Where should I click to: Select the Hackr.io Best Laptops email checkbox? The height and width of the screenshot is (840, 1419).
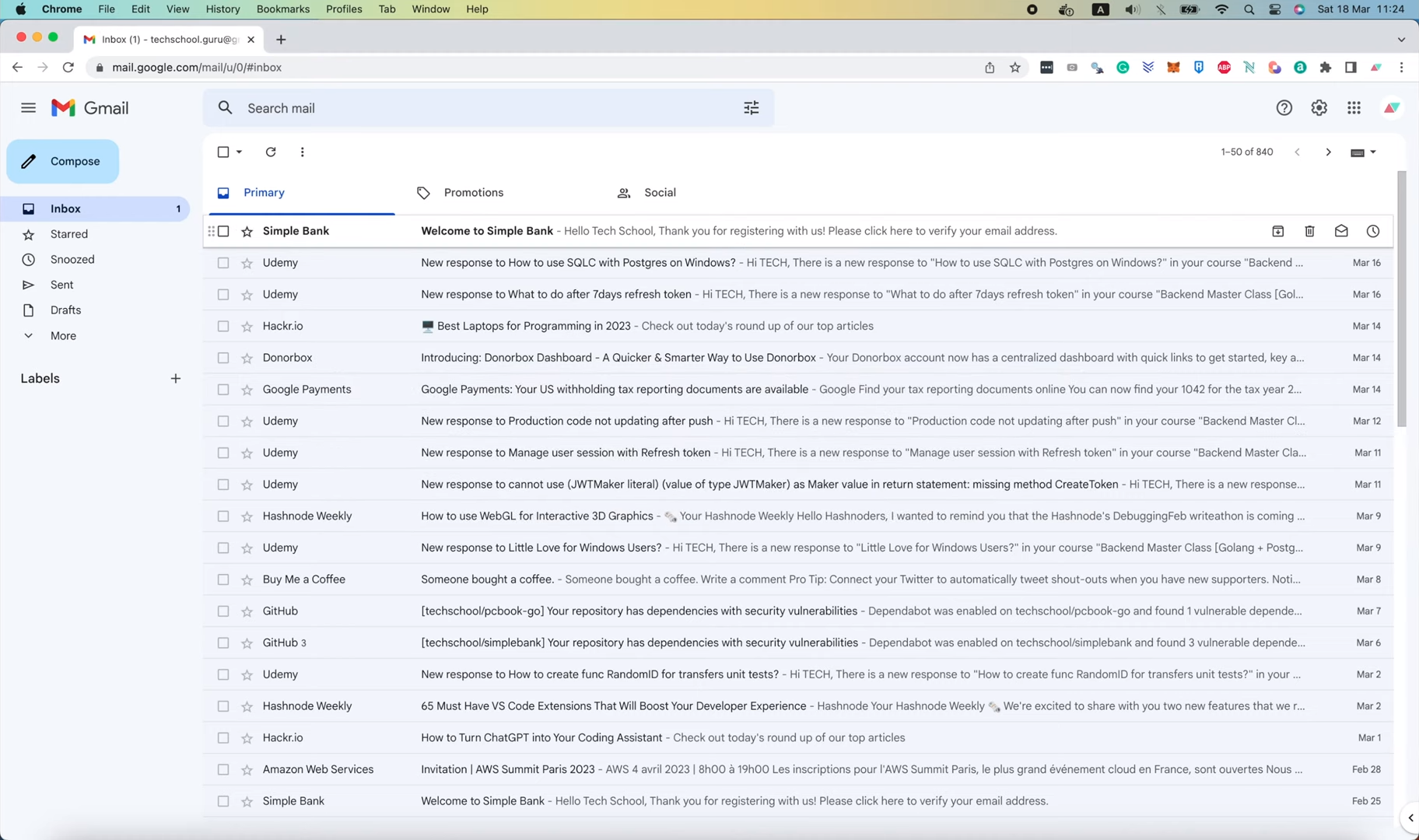223,327
